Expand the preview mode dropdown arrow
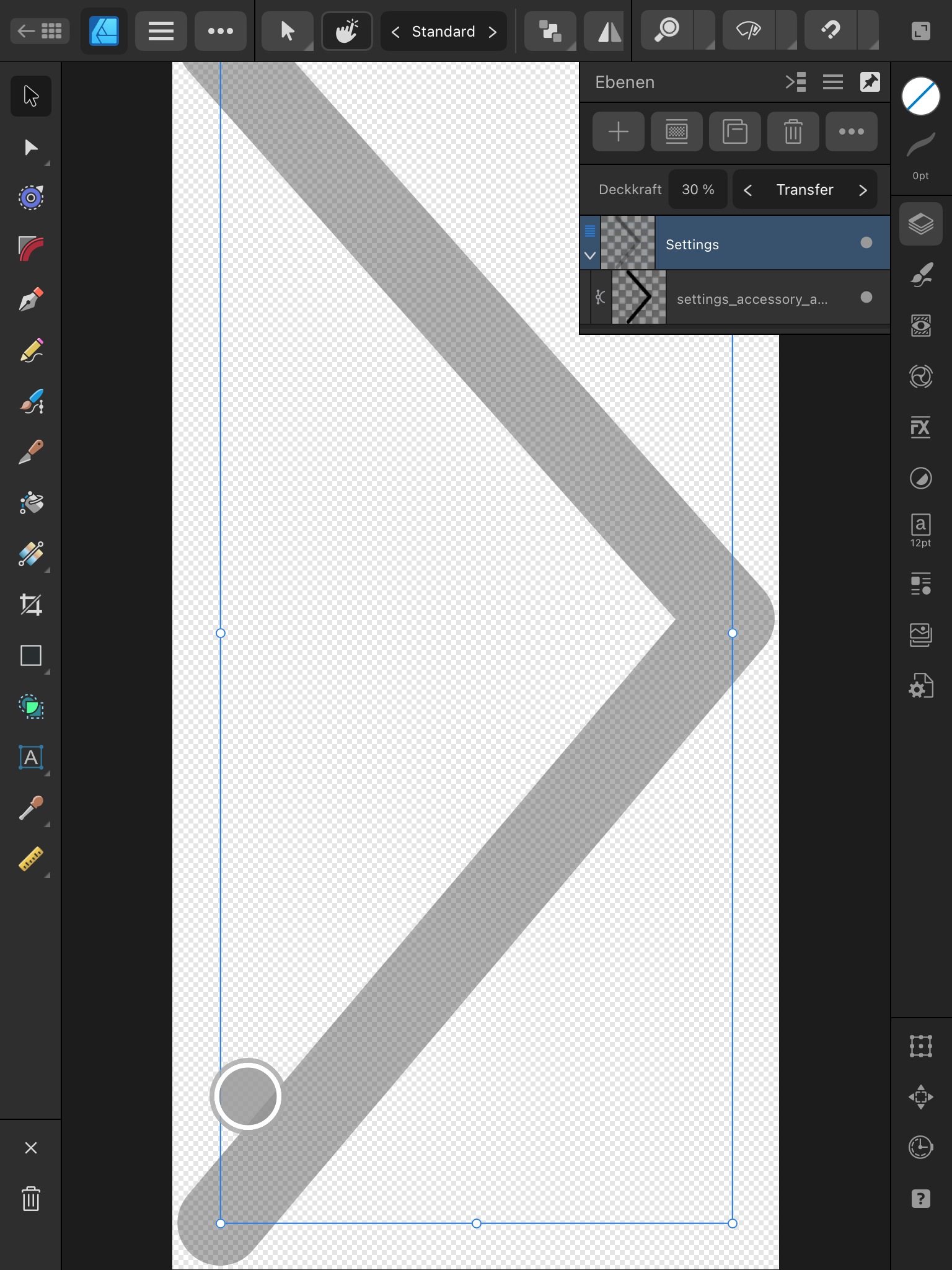Screen dimensions: 952x1270 point(787,31)
